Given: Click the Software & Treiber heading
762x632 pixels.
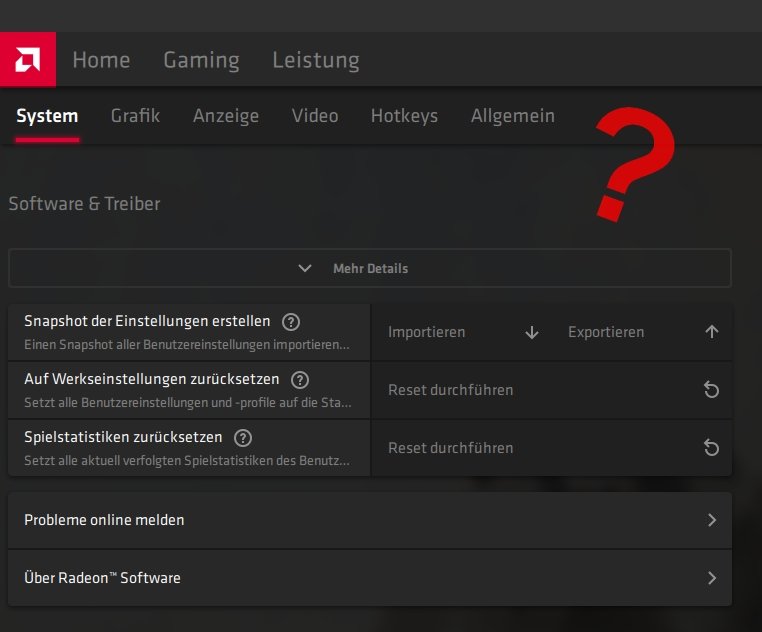Looking at the screenshot, I should tap(84, 204).
